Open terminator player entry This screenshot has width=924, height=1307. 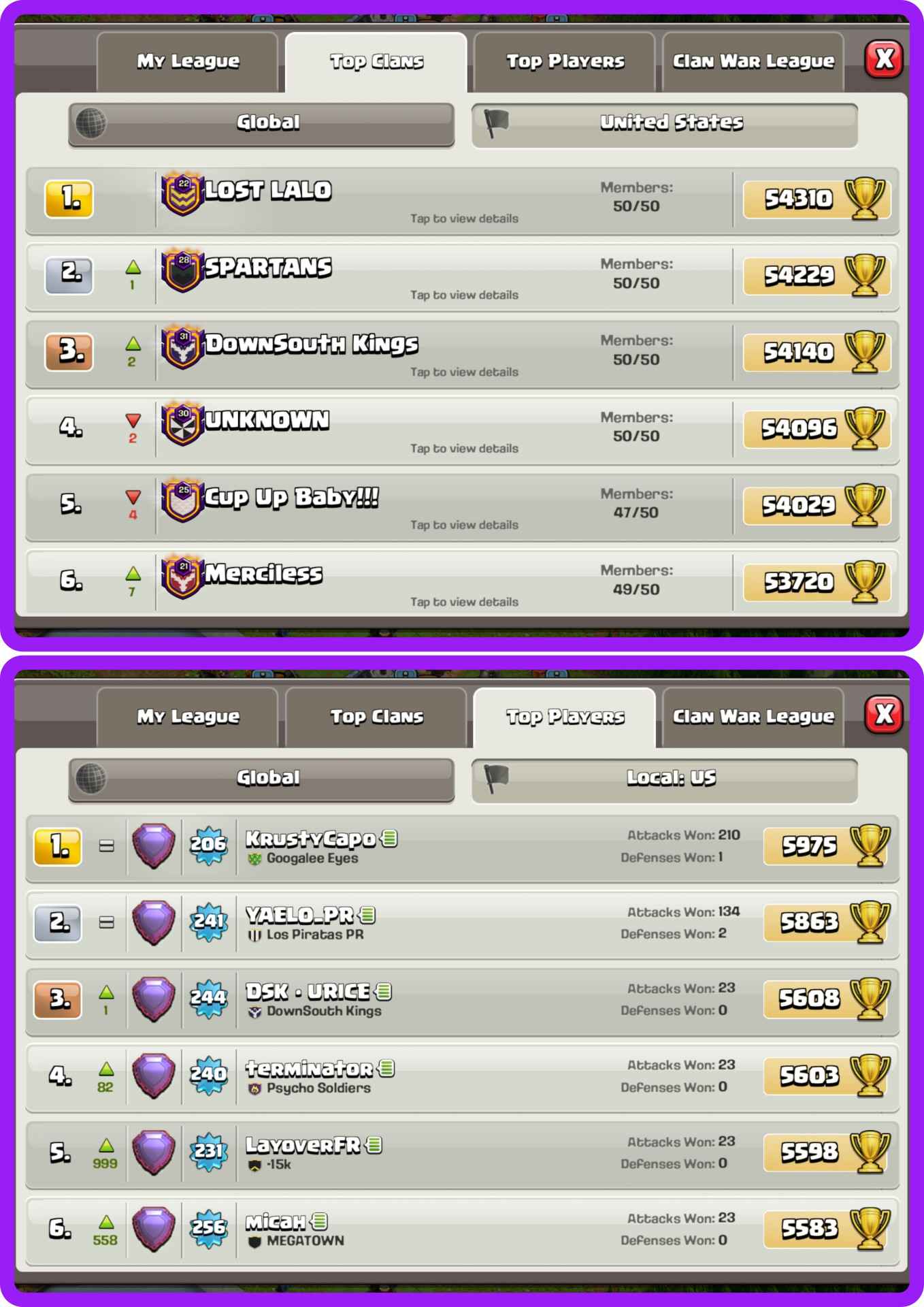(462, 1076)
